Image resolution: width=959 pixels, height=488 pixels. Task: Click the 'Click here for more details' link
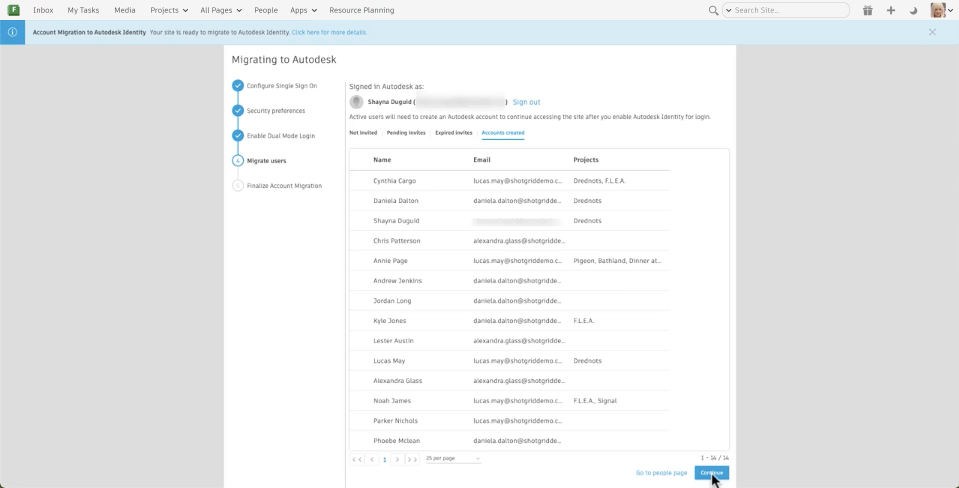click(x=329, y=32)
